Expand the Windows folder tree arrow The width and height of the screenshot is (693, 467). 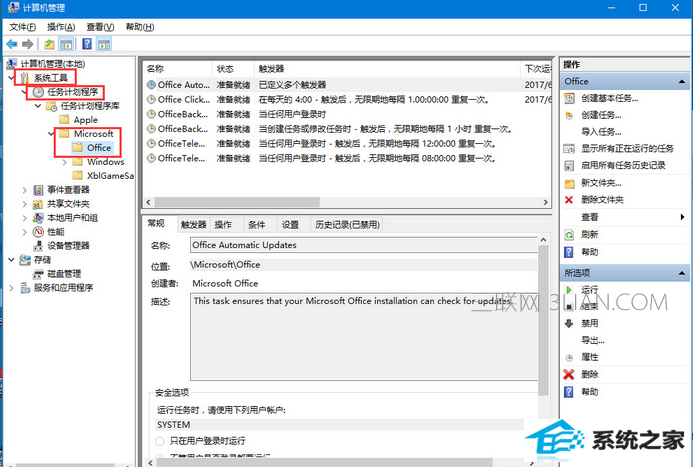pos(65,162)
